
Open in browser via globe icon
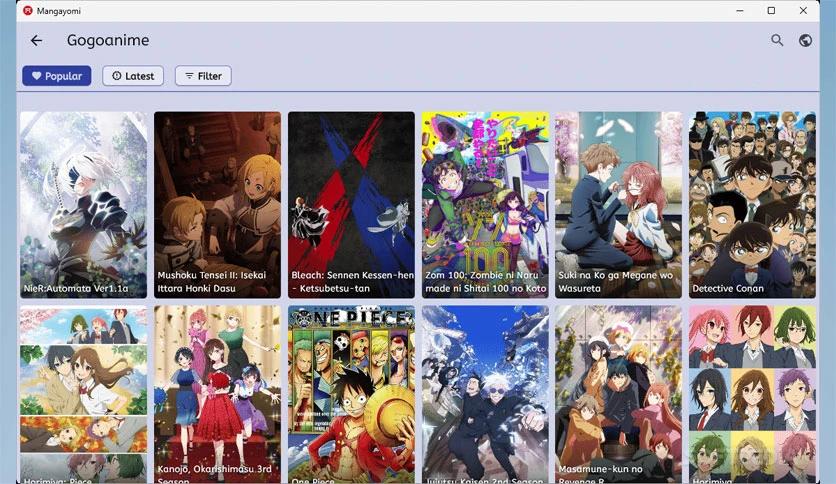805,40
